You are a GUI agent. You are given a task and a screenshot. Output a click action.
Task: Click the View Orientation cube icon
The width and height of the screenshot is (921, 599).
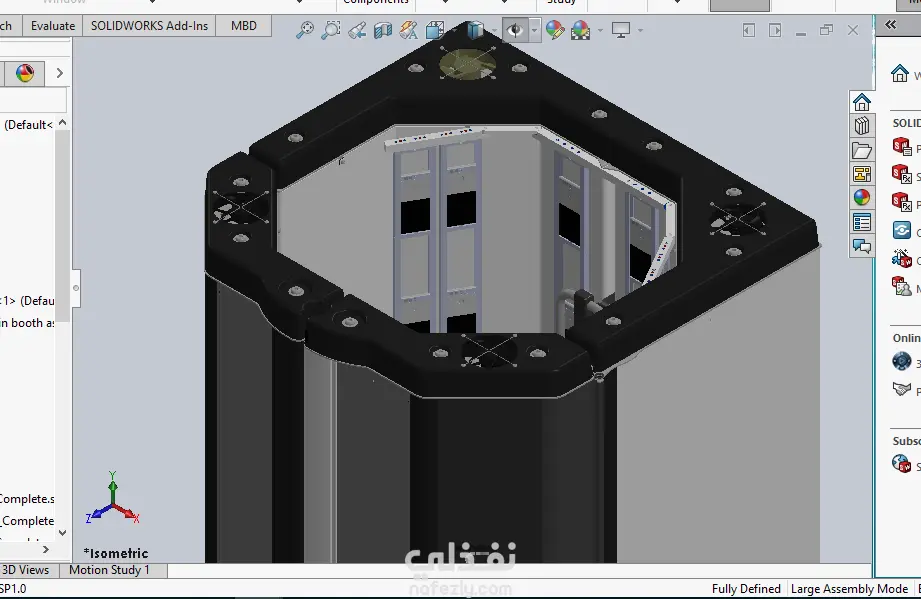pyautogui.click(x=435, y=30)
